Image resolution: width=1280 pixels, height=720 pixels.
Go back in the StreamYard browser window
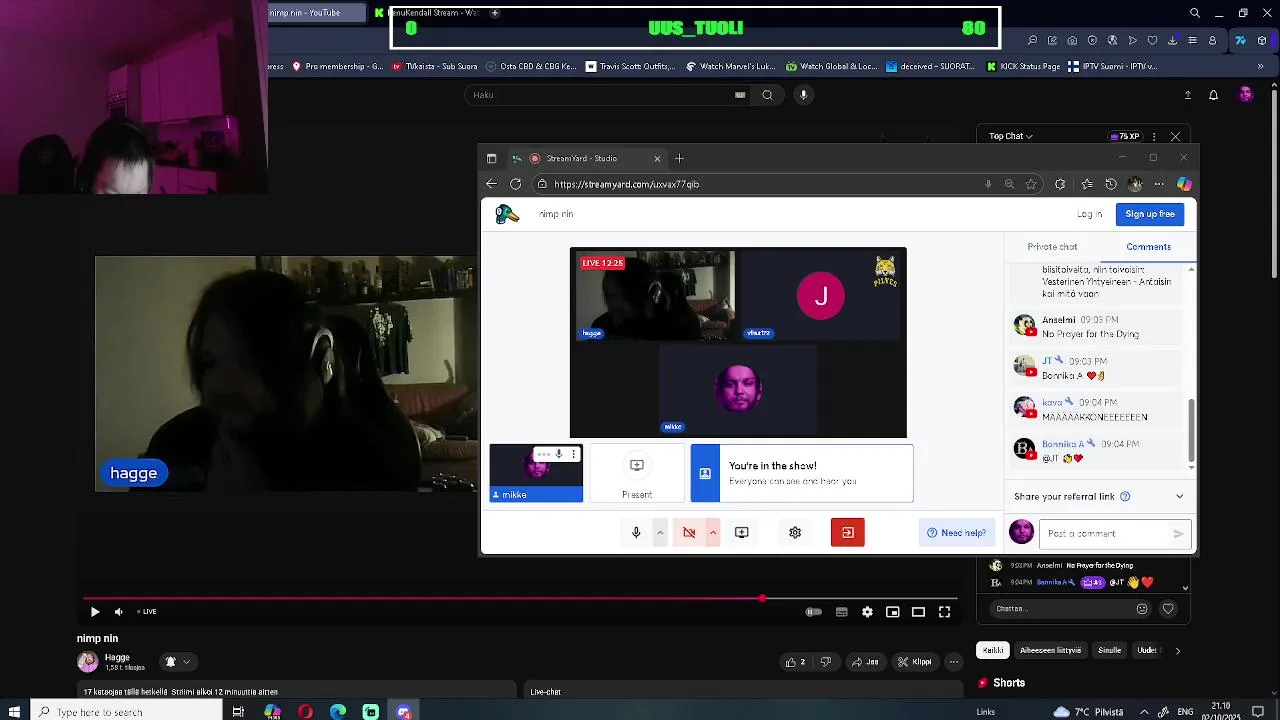click(x=491, y=184)
